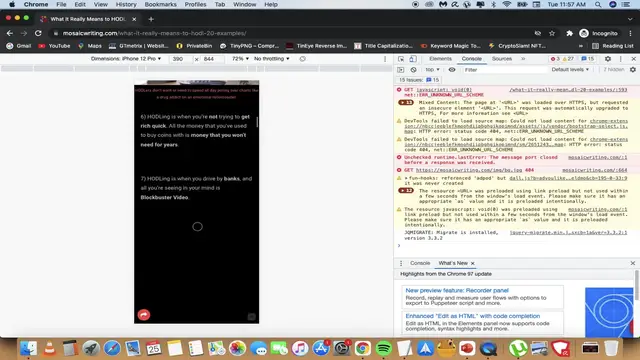
Task: Open DevTools three-dot customize menu
Action: tap(620, 59)
